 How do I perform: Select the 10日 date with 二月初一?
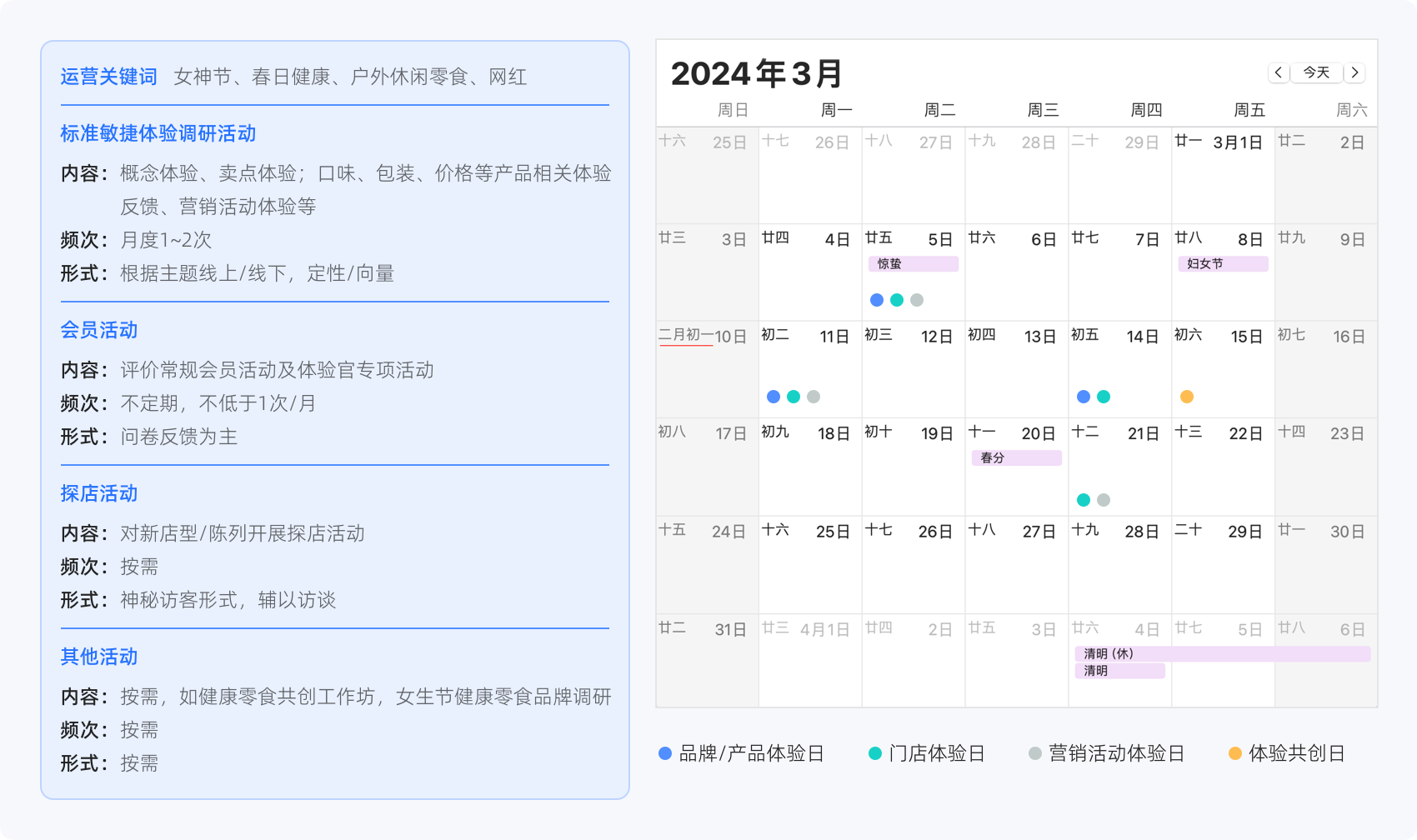point(707,369)
